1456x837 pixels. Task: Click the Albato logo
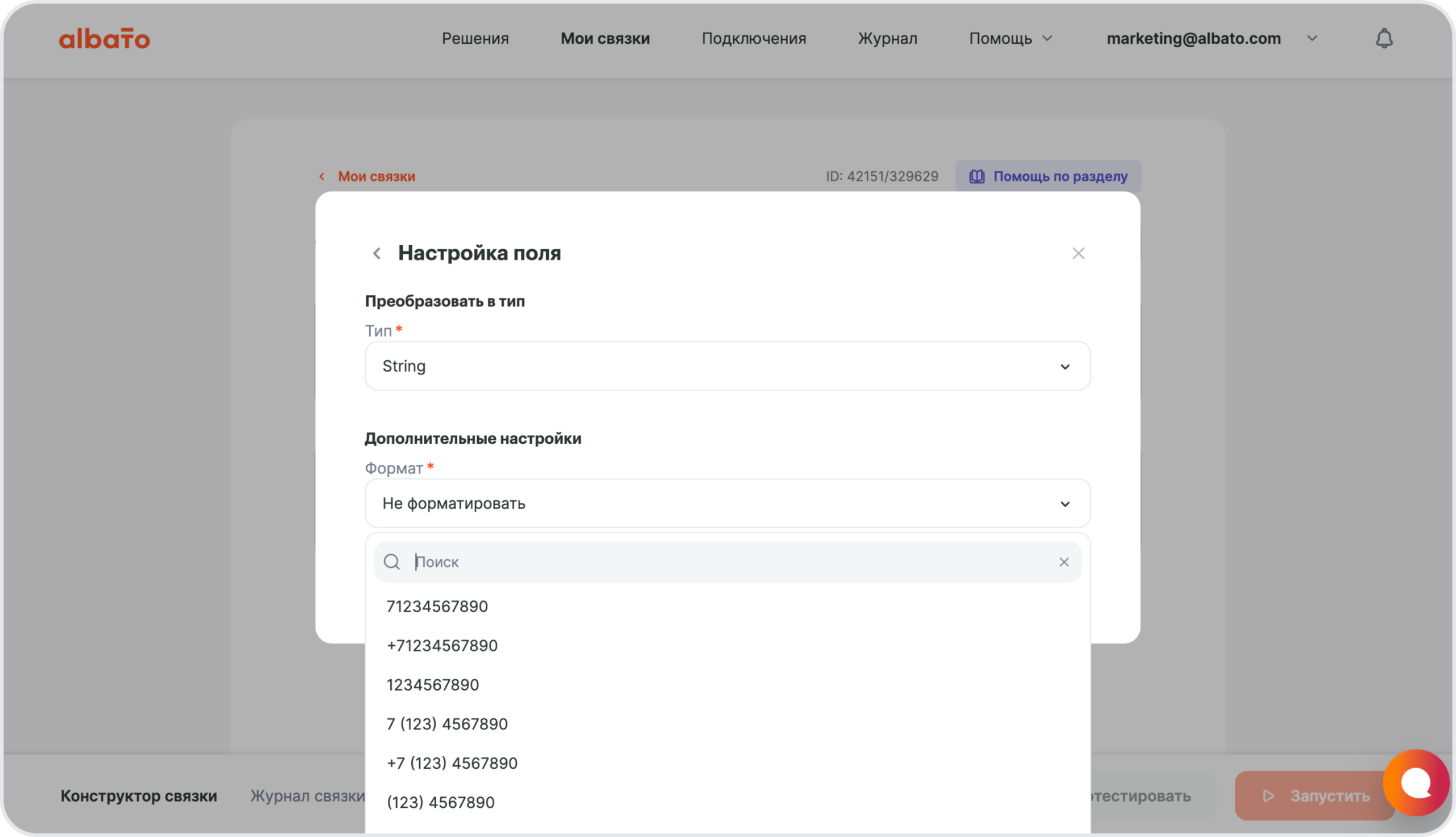coord(104,39)
